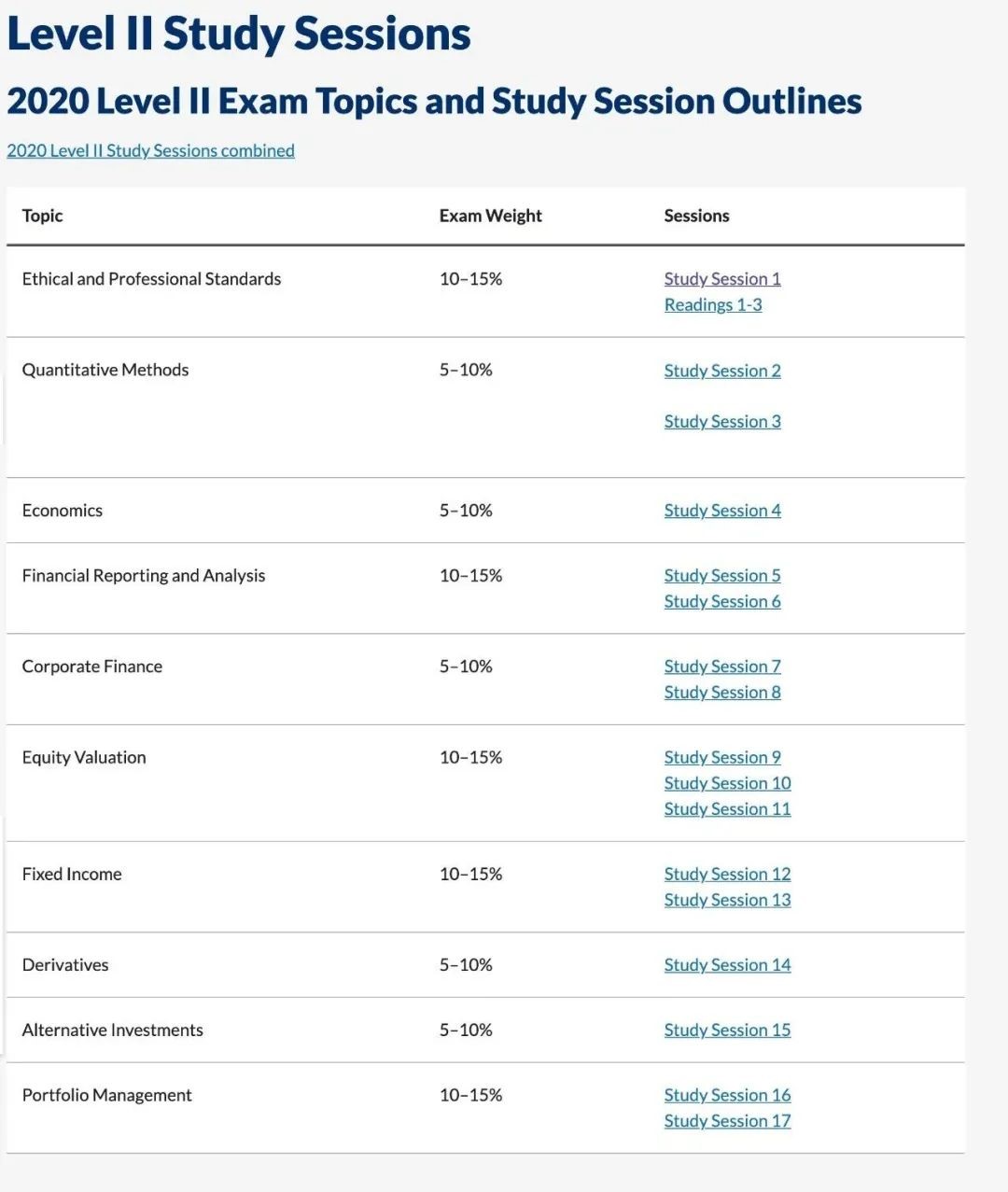Go to Study Session 7

(722, 666)
